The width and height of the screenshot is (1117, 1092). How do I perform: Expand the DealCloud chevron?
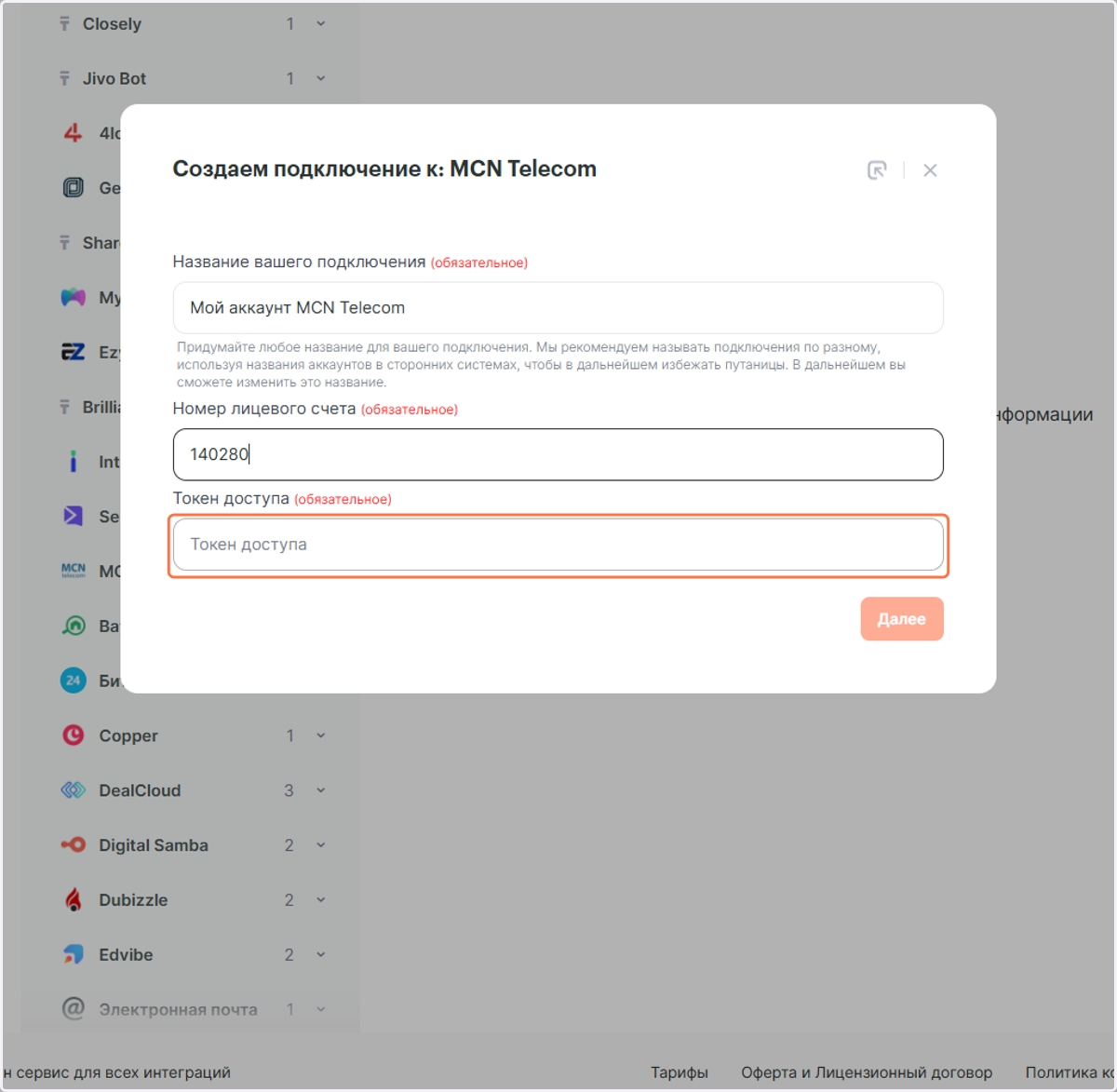(x=321, y=790)
